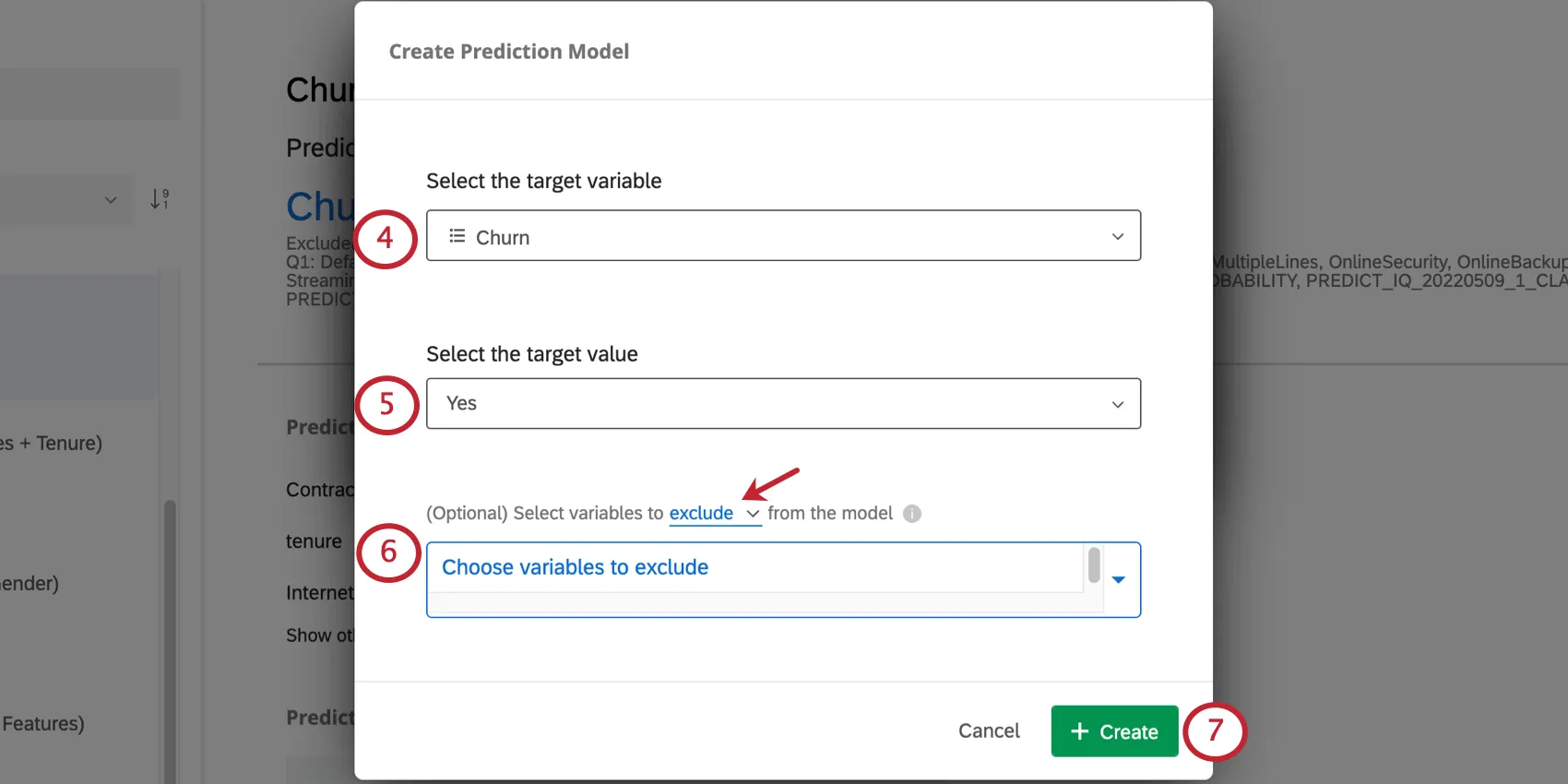Viewport: 1568px width, 784px height.
Task: Click the info icon after "from the model"
Action: [x=912, y=514]
